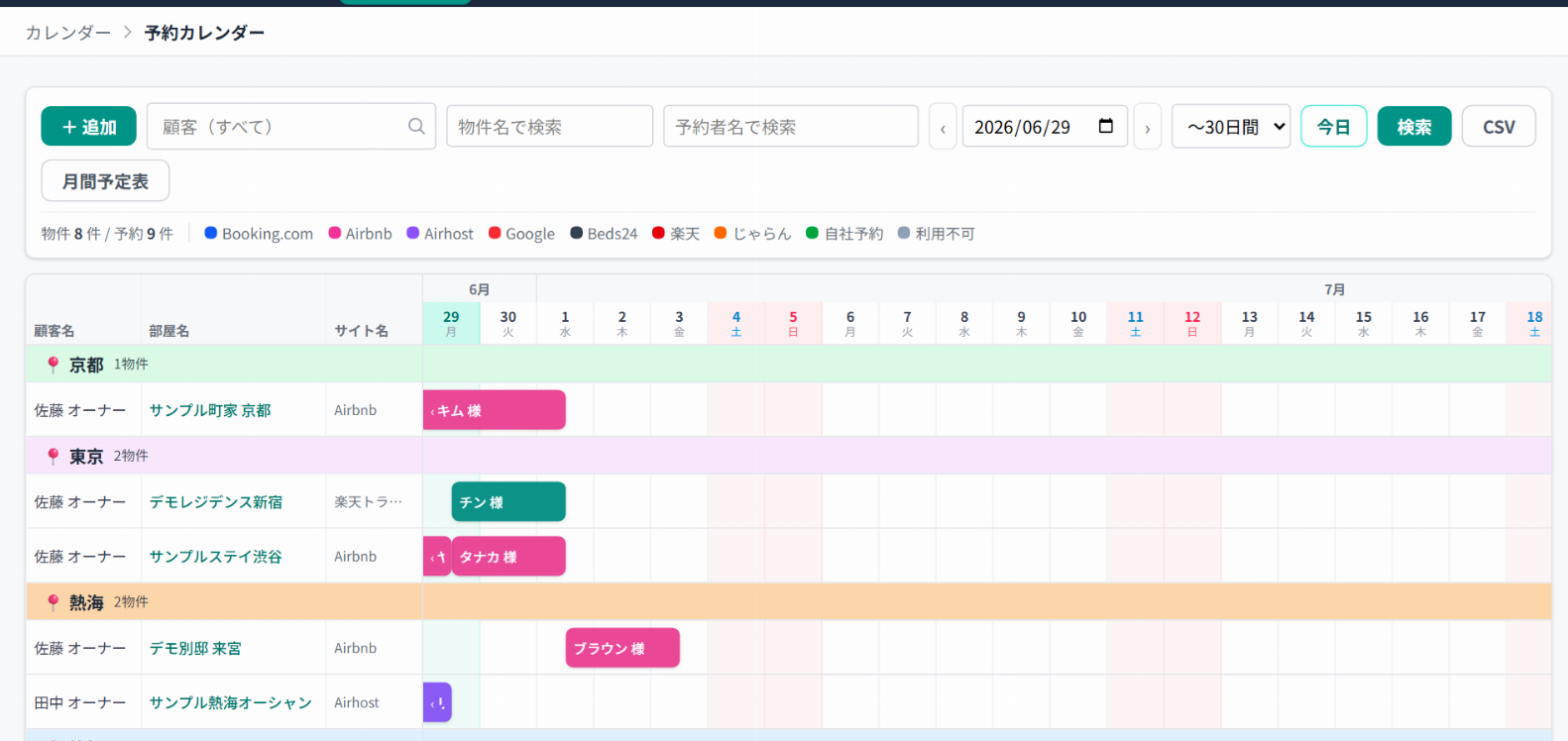Open the タナカ 様 reservation bar
This screenshot has width=1568, height=741.
click(x=508, y=557)
